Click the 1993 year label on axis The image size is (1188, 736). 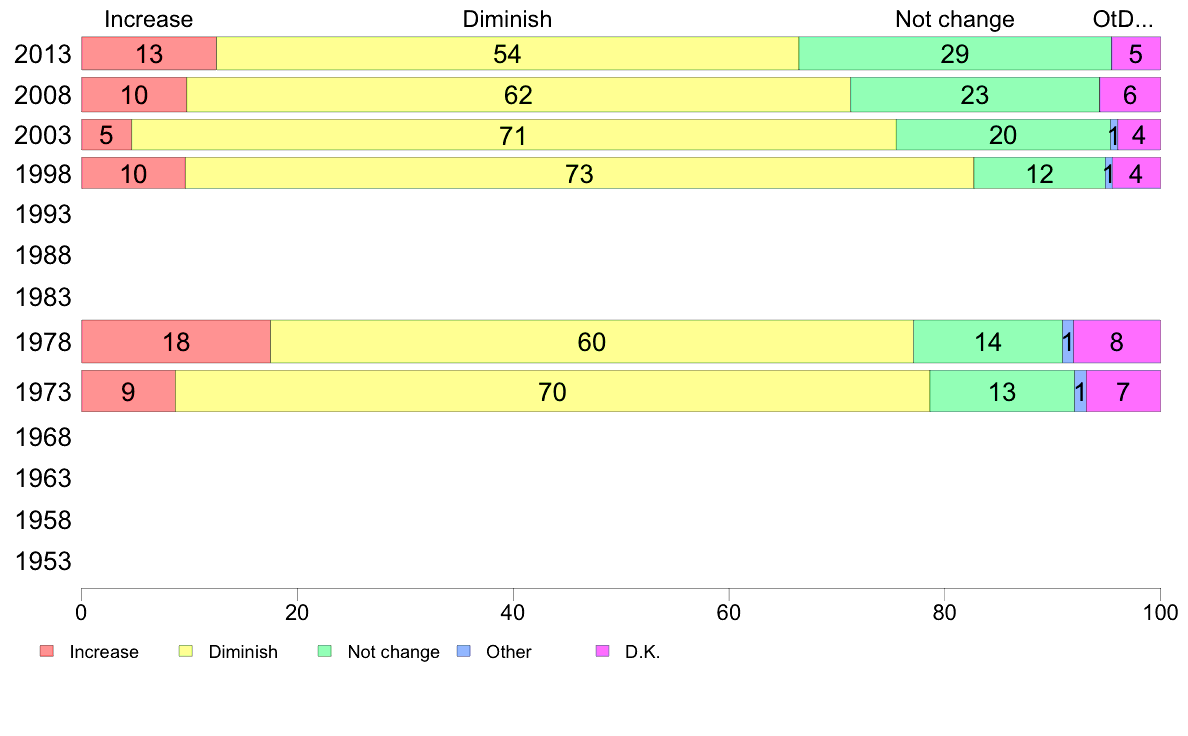point(43,214)
